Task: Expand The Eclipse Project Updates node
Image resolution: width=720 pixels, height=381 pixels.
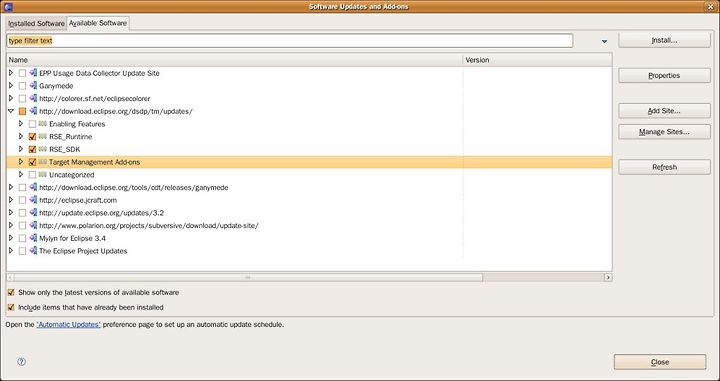Action: tap(11, 251)
